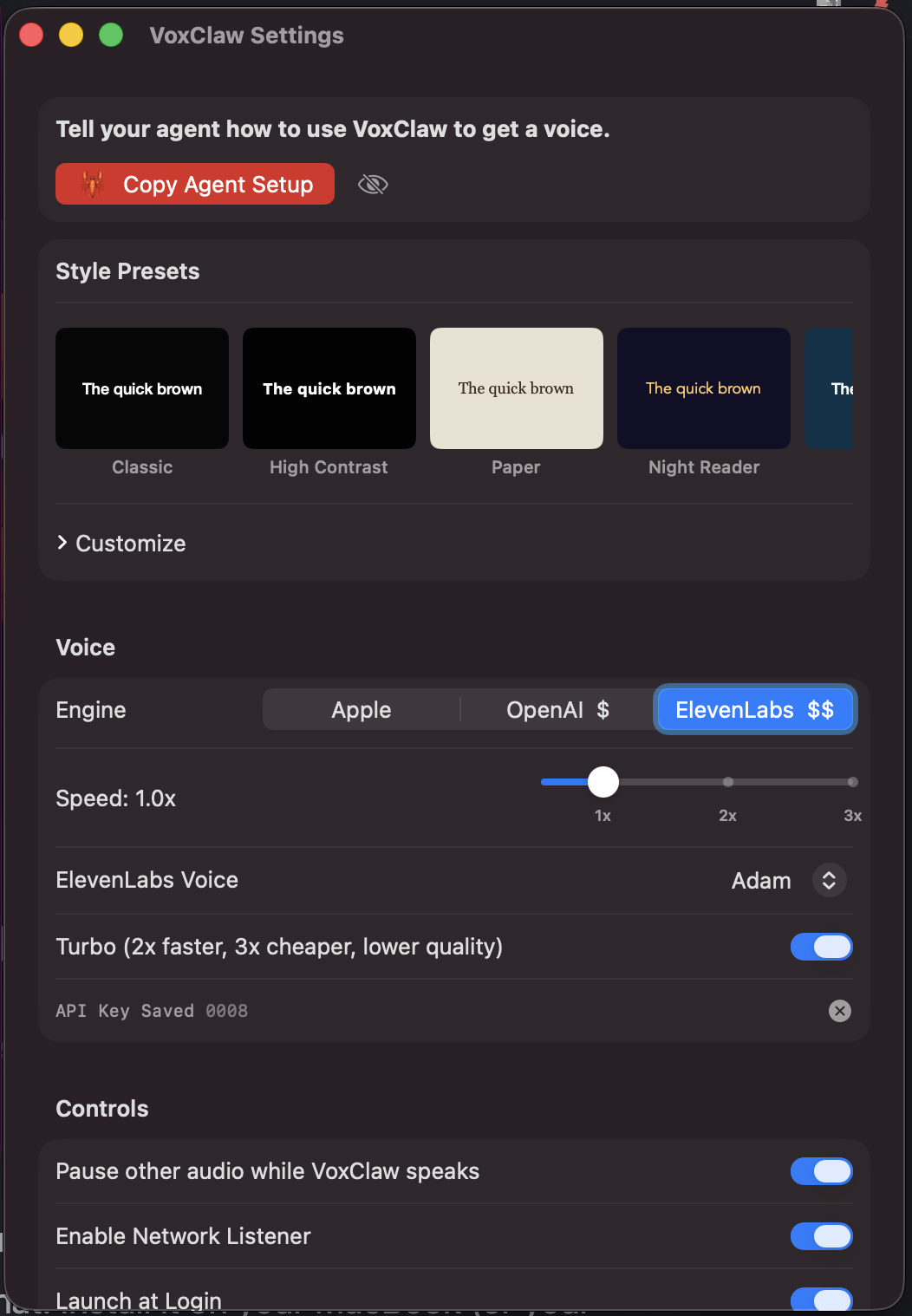This screenshot has height=1316, width=912.
Task: Open the ElevenLabs Voice stepper arrows
Action: pyautogui.click(x=829, y=880)
